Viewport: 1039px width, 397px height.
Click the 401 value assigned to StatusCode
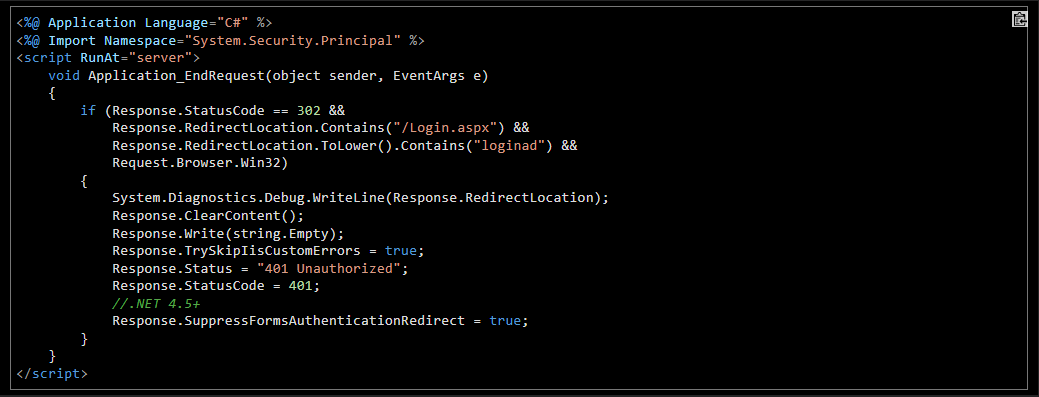[x=300, y=286]
